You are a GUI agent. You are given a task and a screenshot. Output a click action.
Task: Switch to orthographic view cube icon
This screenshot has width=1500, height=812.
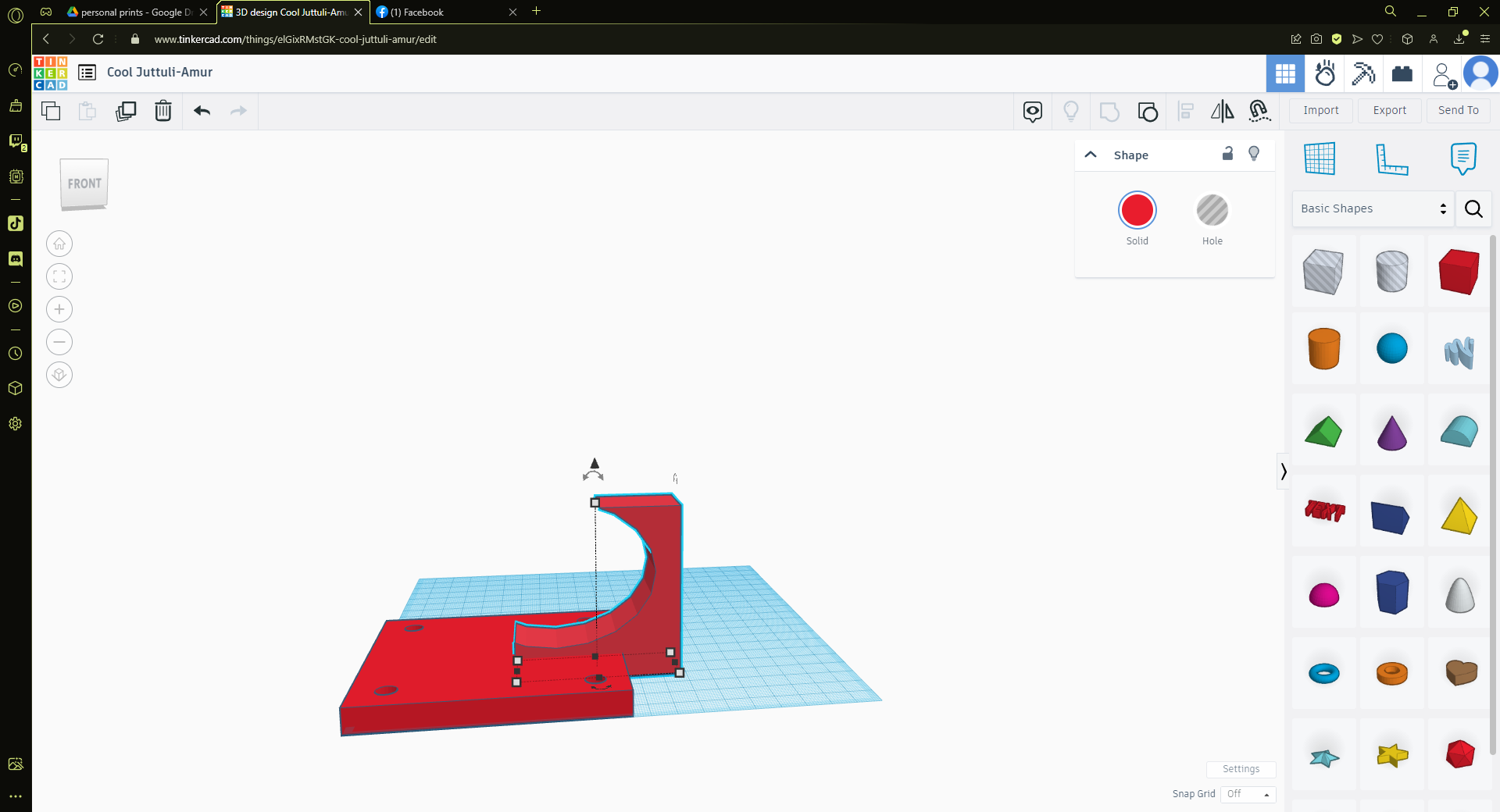[x=59, y=376]
